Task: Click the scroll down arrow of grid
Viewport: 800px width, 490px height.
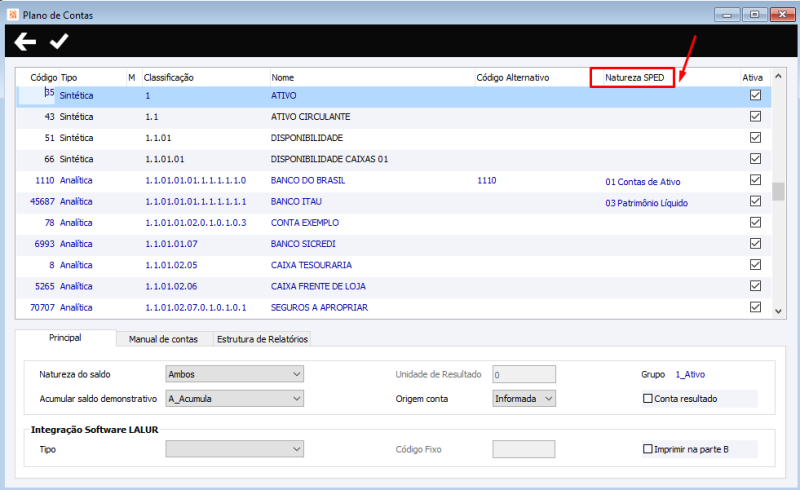Action: point(778,311)
